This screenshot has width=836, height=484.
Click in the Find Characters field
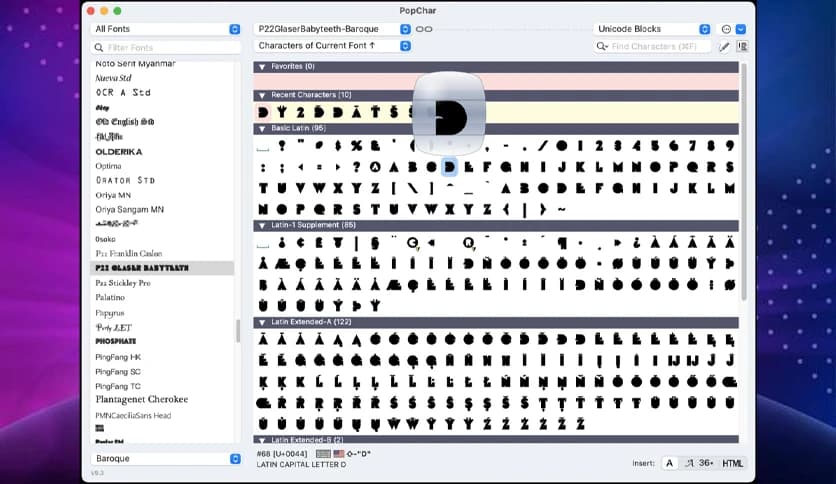coord(652,46)
